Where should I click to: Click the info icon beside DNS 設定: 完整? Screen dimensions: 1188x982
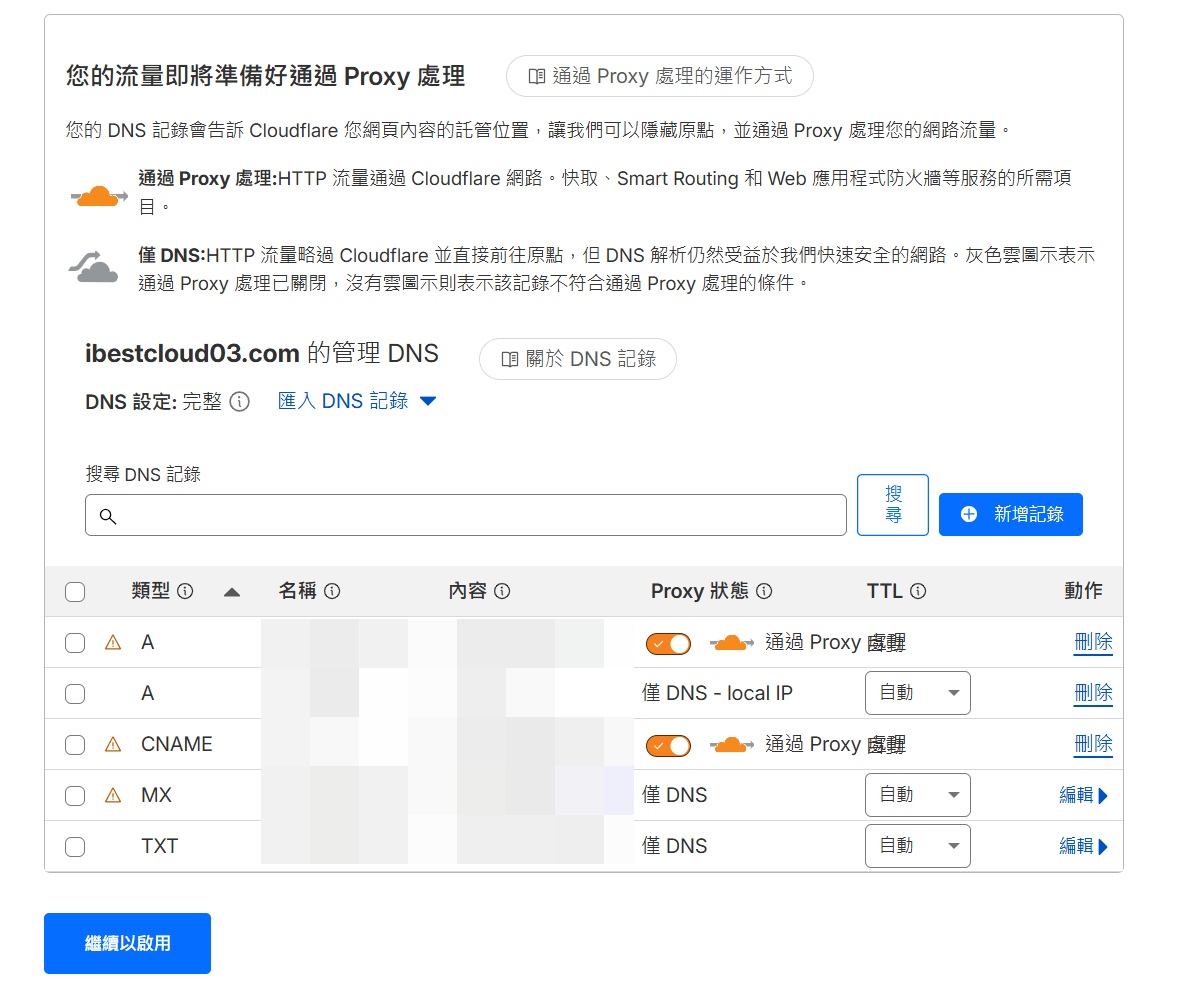coord(239,402)
